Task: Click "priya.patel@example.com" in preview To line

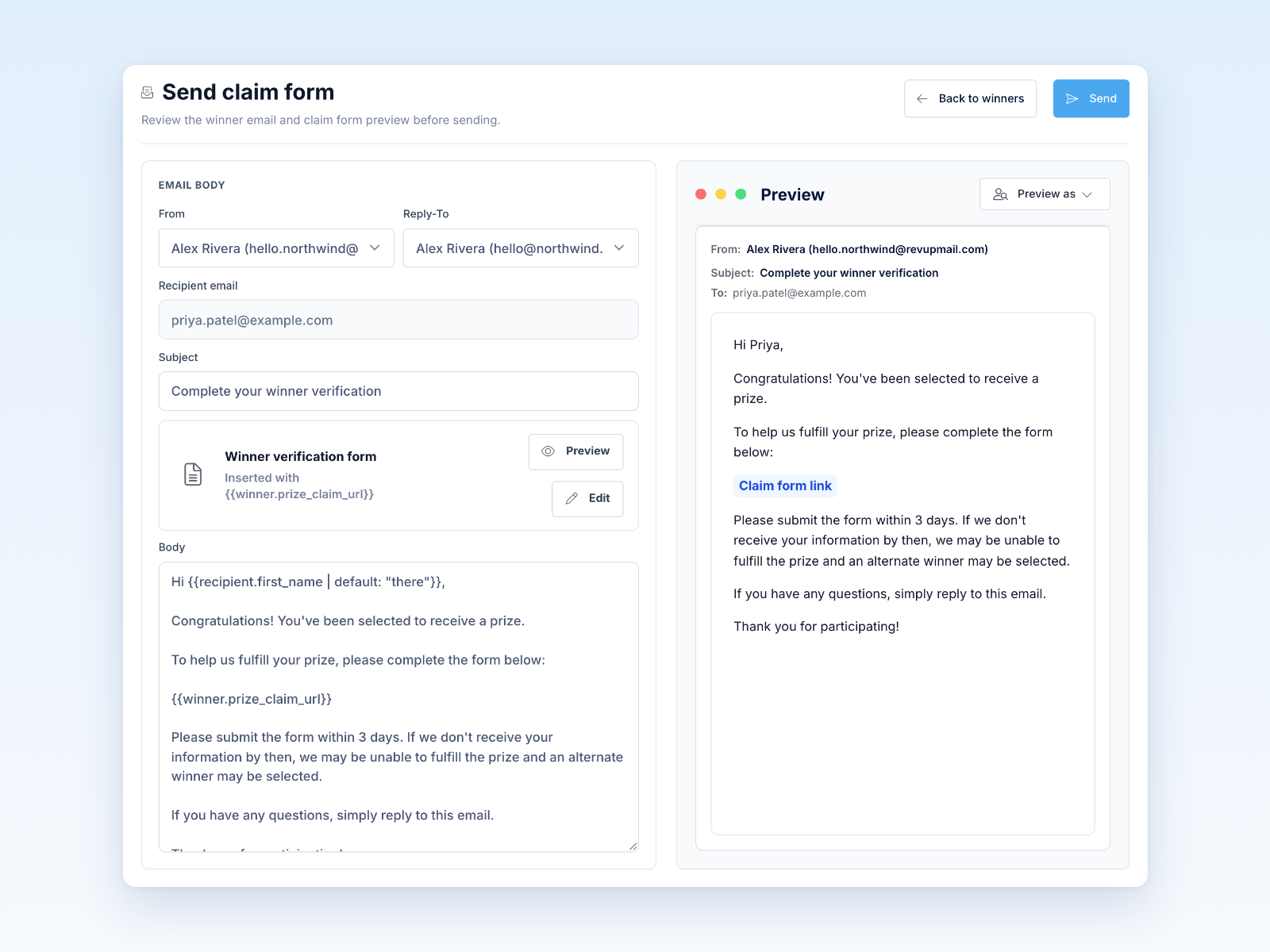Action: point(799,293)
